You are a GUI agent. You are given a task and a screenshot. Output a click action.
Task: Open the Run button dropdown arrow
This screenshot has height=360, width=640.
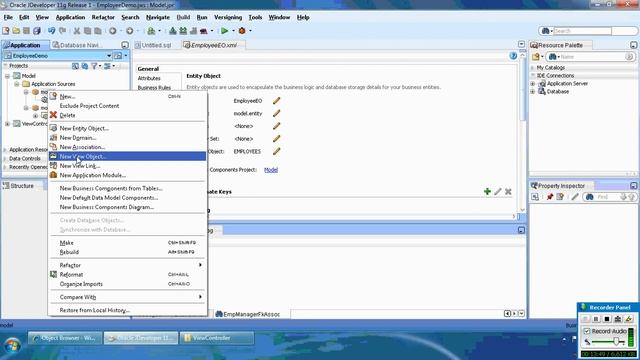[233, 31]
